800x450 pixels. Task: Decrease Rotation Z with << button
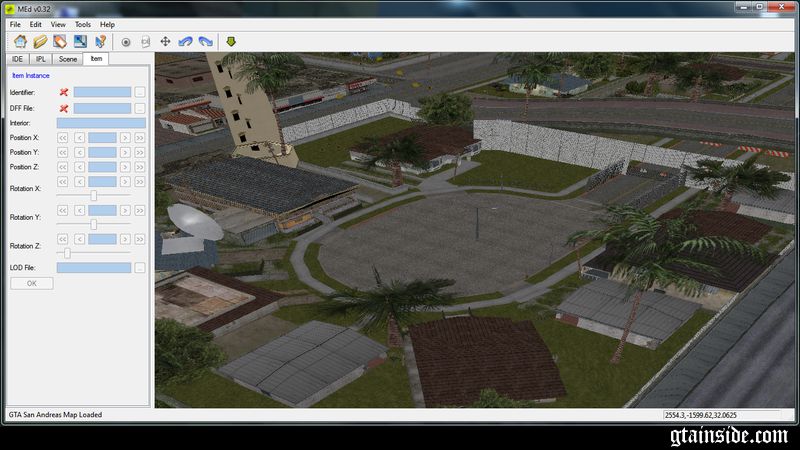[62, 239]
